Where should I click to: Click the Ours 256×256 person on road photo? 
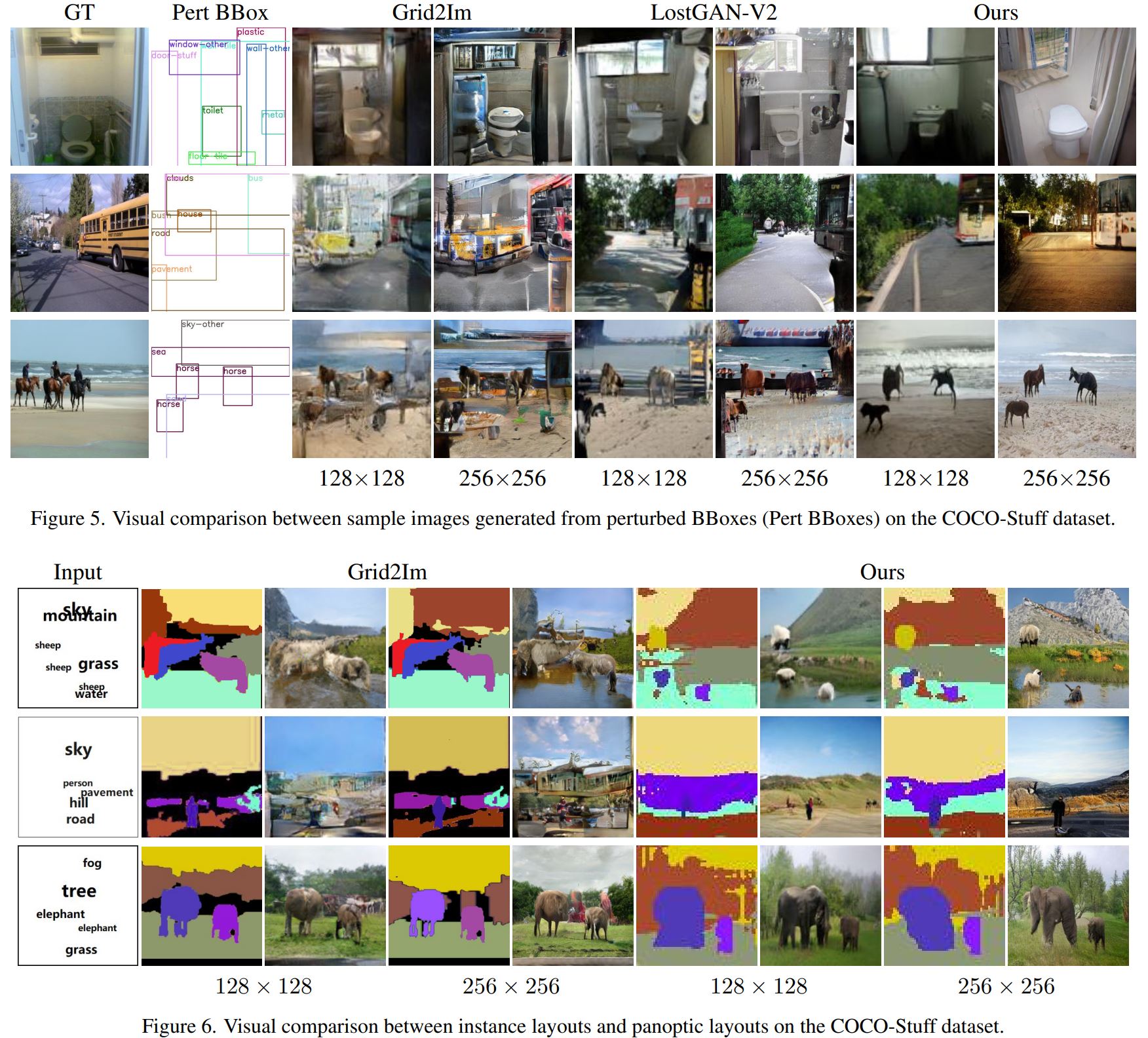pyautogui.click(x=1068, y=777)
